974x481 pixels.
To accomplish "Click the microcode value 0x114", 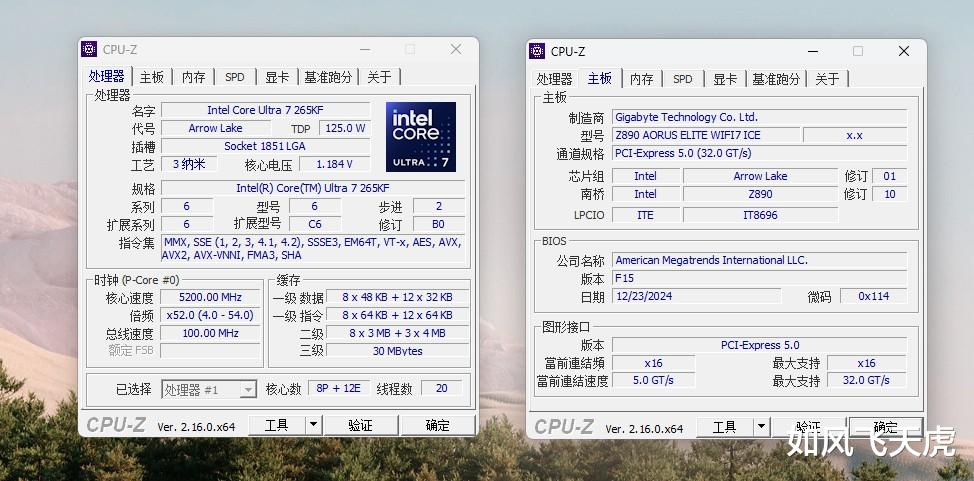I will pyautogui.click(x=873, y=296).
